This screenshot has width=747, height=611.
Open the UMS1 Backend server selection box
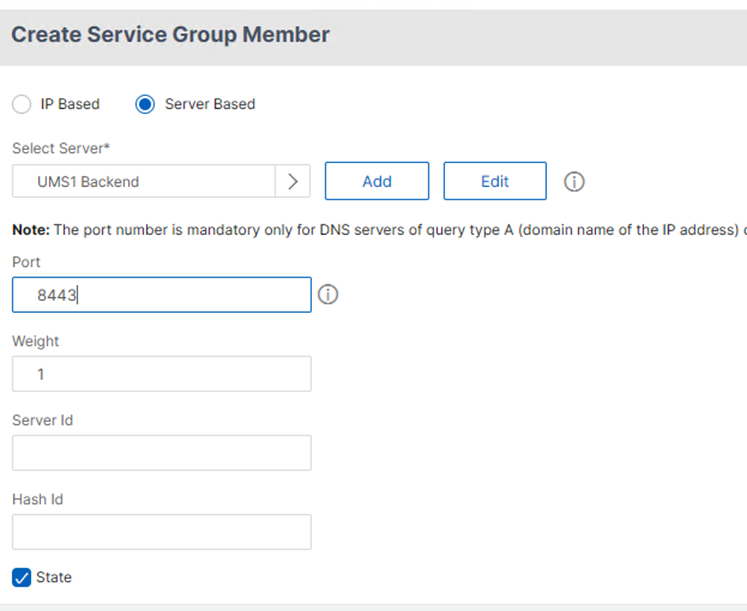(144, 182)
